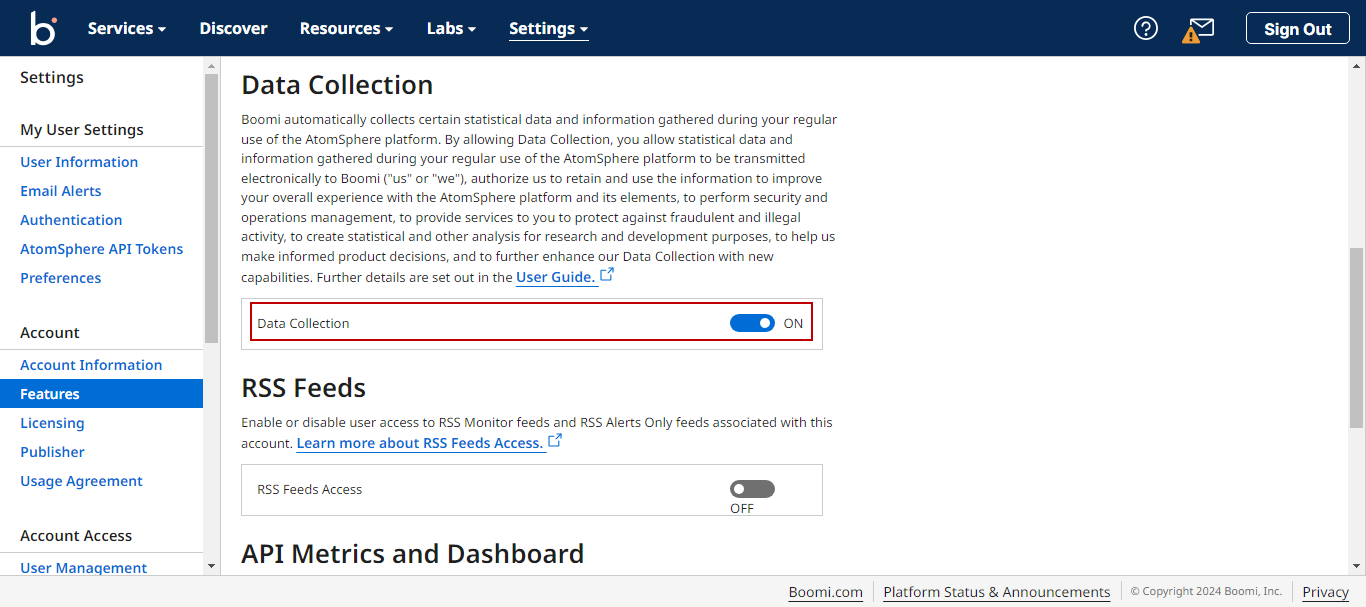Open the Usage Agreement page

click(82, 481)
